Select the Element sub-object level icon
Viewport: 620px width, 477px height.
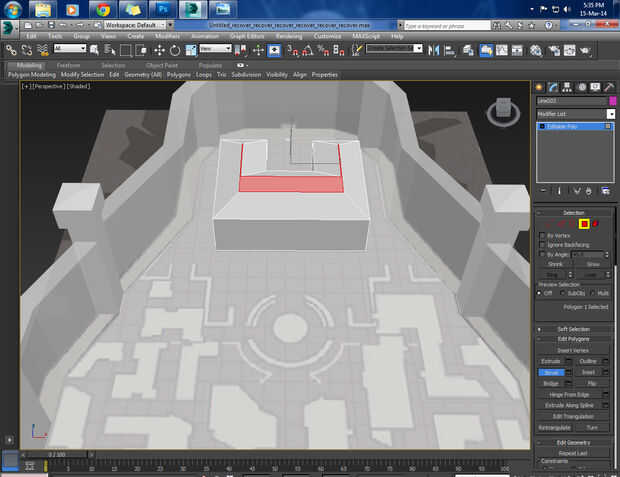596,223
